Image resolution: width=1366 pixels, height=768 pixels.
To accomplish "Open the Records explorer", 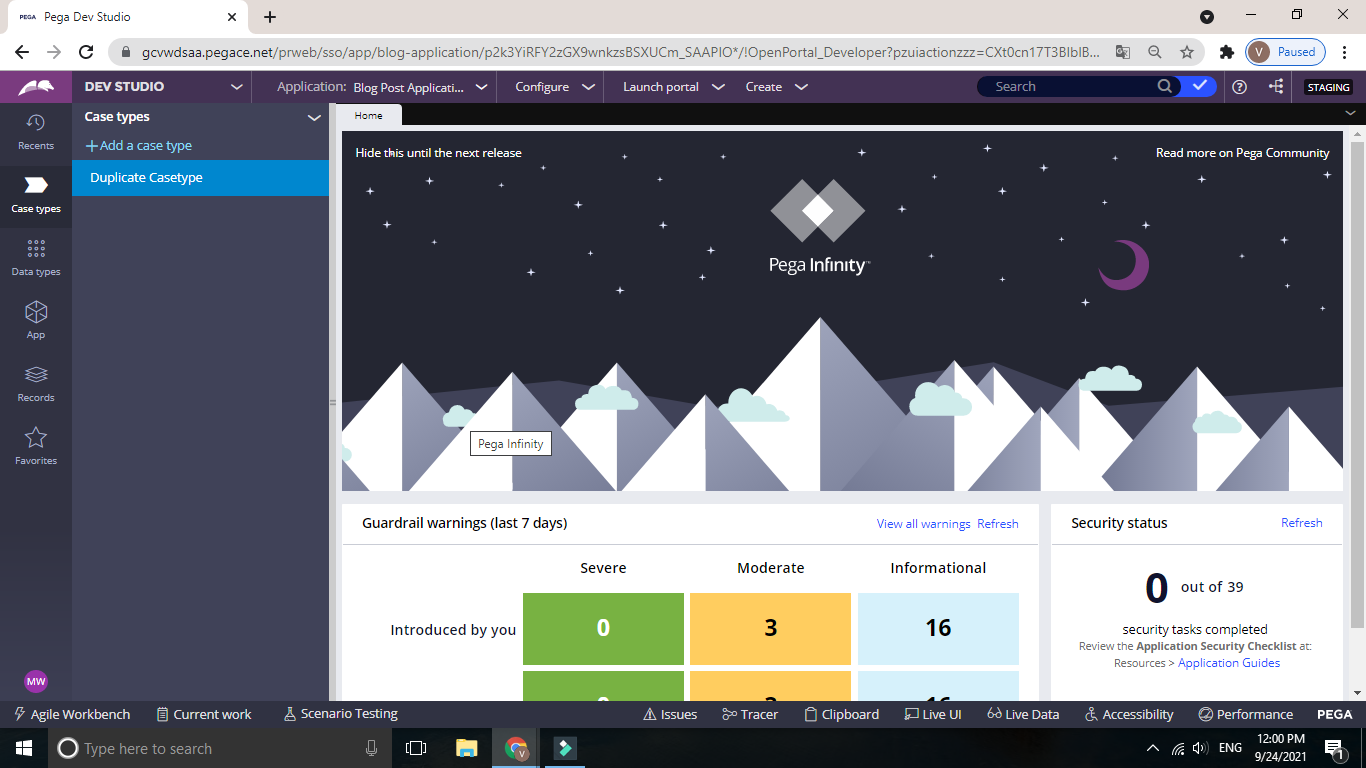I will click(x=36, y=384).
